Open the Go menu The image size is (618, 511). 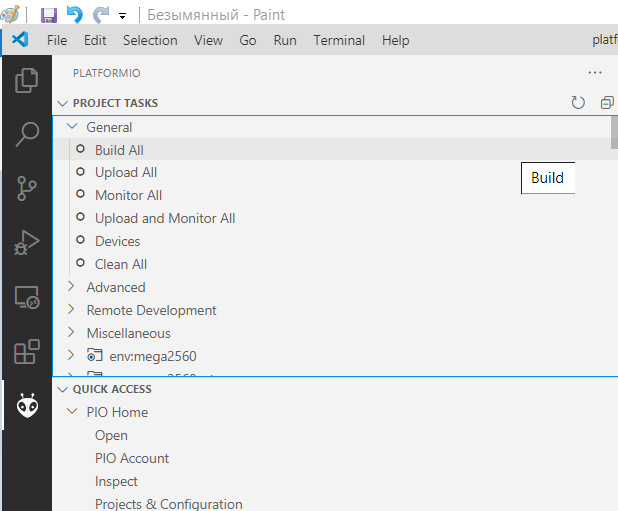point(248,40)
